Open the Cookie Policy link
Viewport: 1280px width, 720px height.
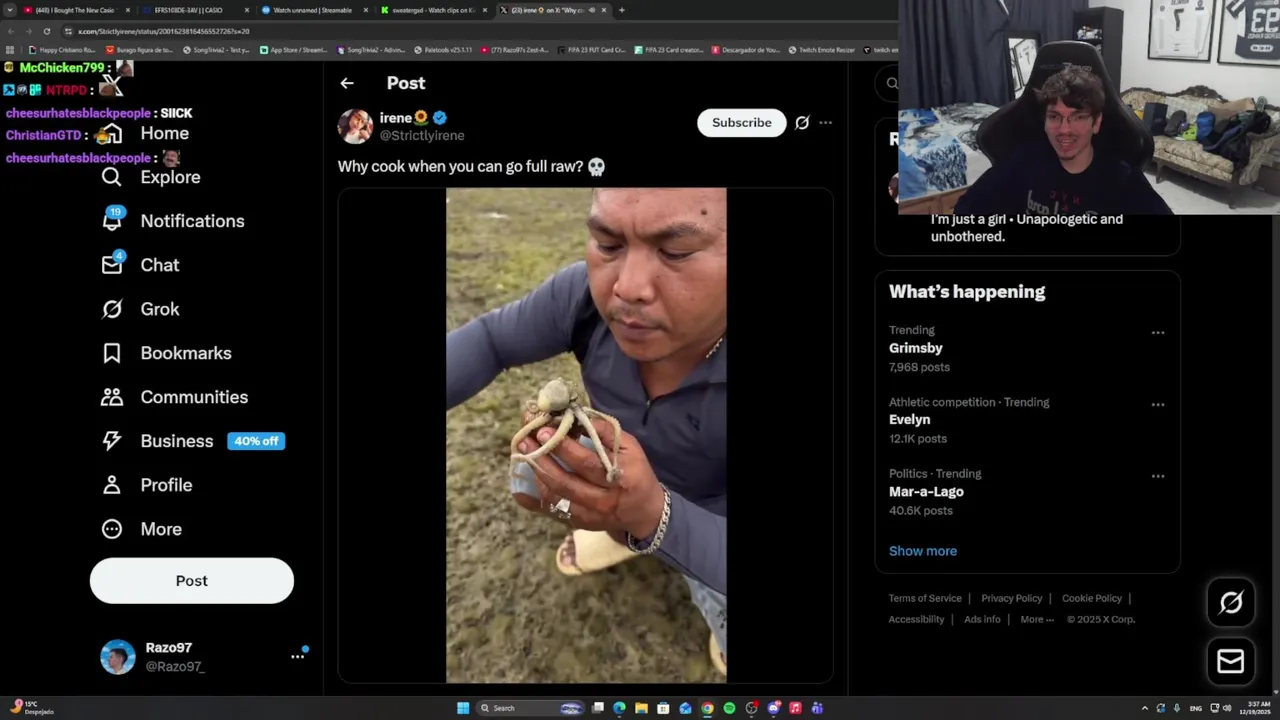coord(1092,598)
